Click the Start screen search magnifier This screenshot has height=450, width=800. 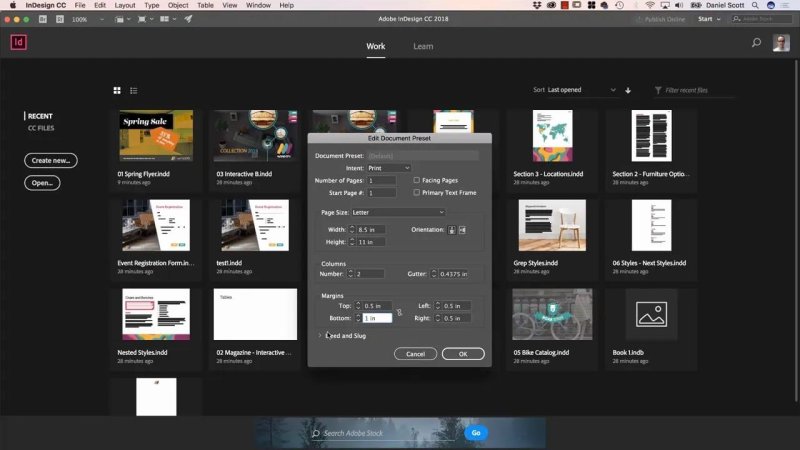(756, 42)
